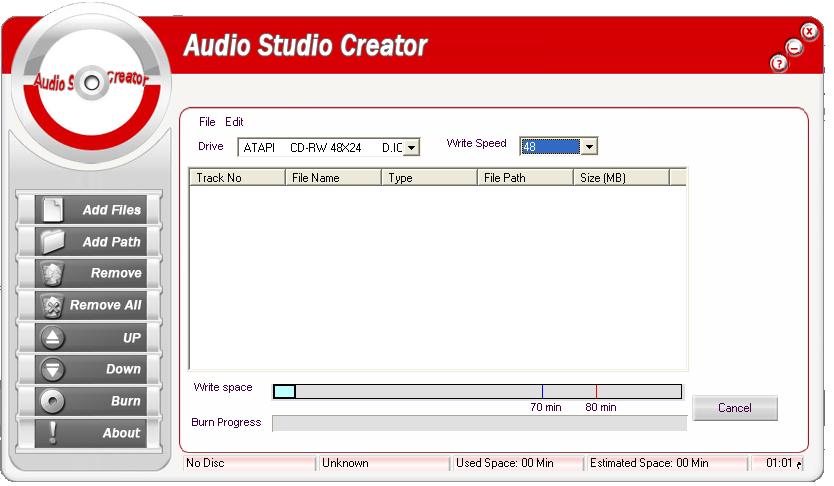Image resolution: width=834 pixels, height=486 pixels.
Task: Close Audio Studio Creator with the X icon
Action: coord(809,31)
